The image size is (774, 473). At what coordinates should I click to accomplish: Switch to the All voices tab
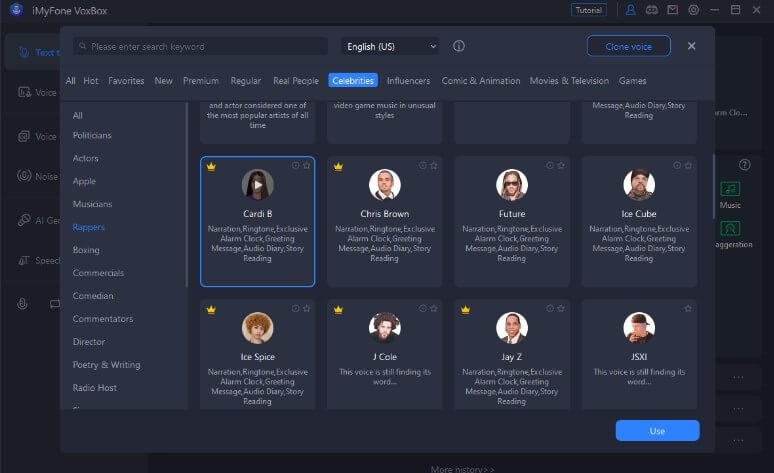click(x=71, y=80)
